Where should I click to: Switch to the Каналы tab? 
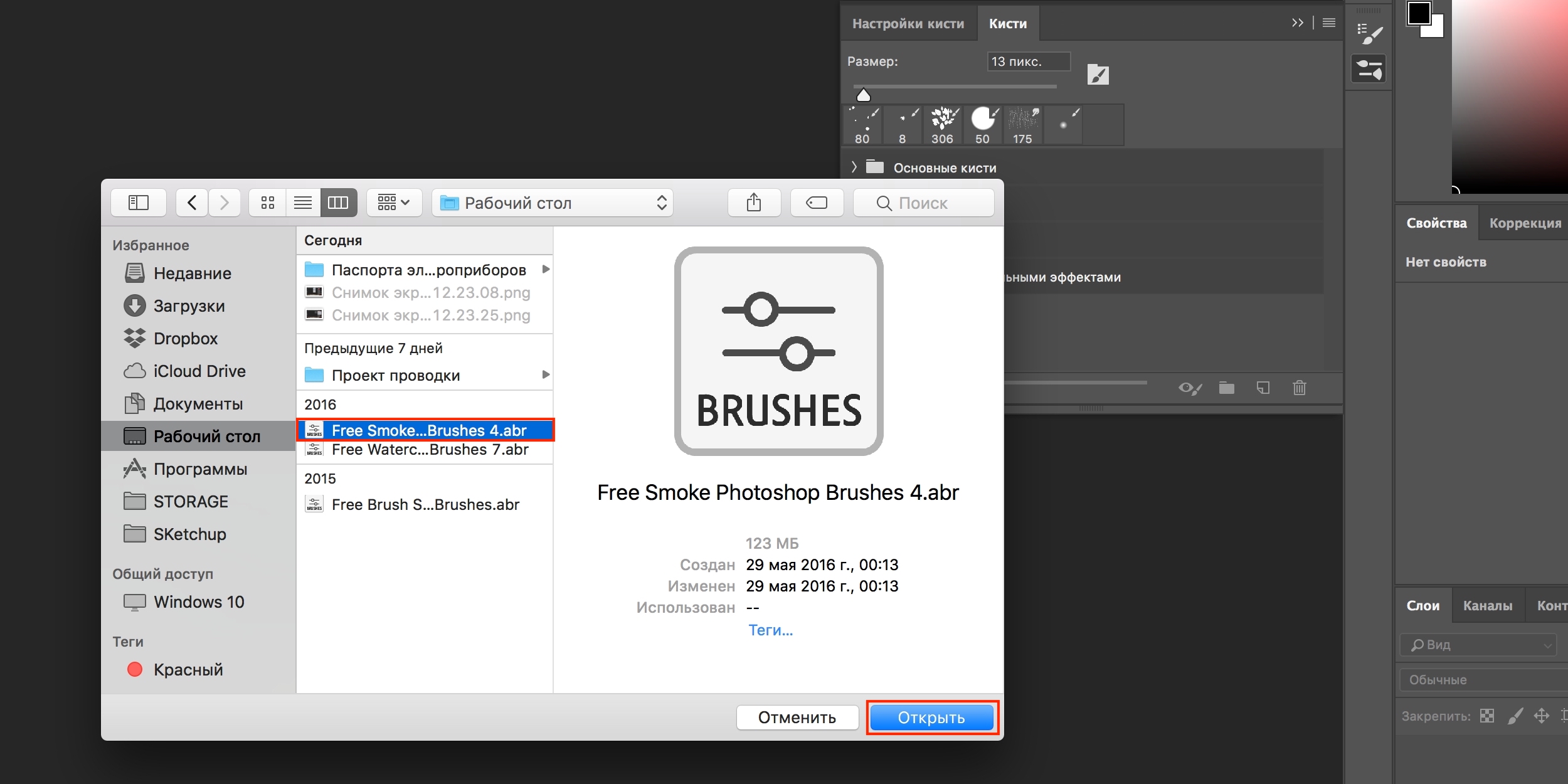coord(1487,606)
